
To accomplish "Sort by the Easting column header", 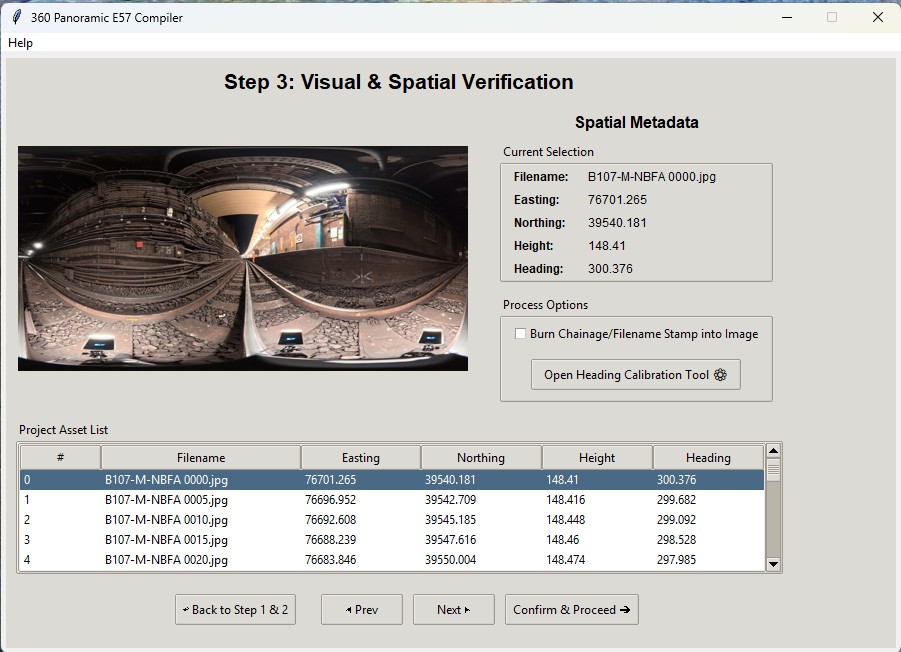I will click(x=361, y=458).
